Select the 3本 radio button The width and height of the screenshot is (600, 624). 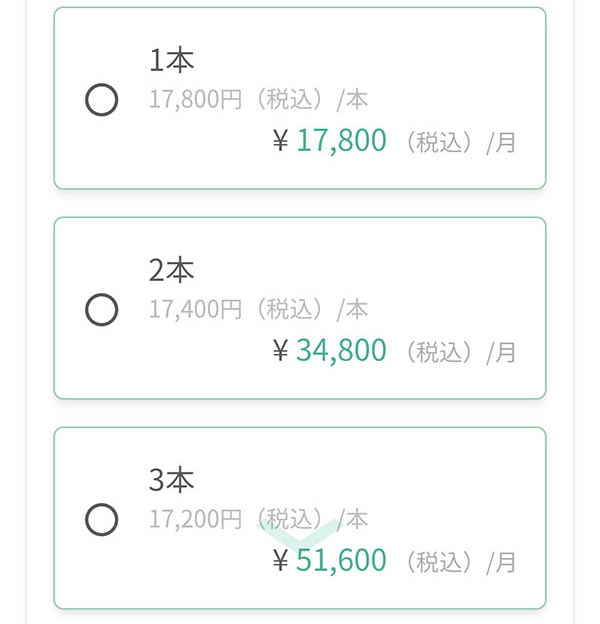pos(101,520)
